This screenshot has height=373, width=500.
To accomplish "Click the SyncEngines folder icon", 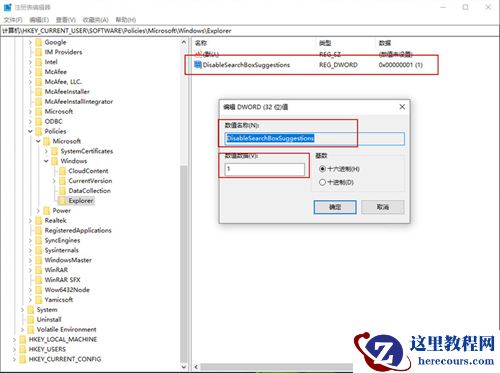I will [x=39, y=240].
